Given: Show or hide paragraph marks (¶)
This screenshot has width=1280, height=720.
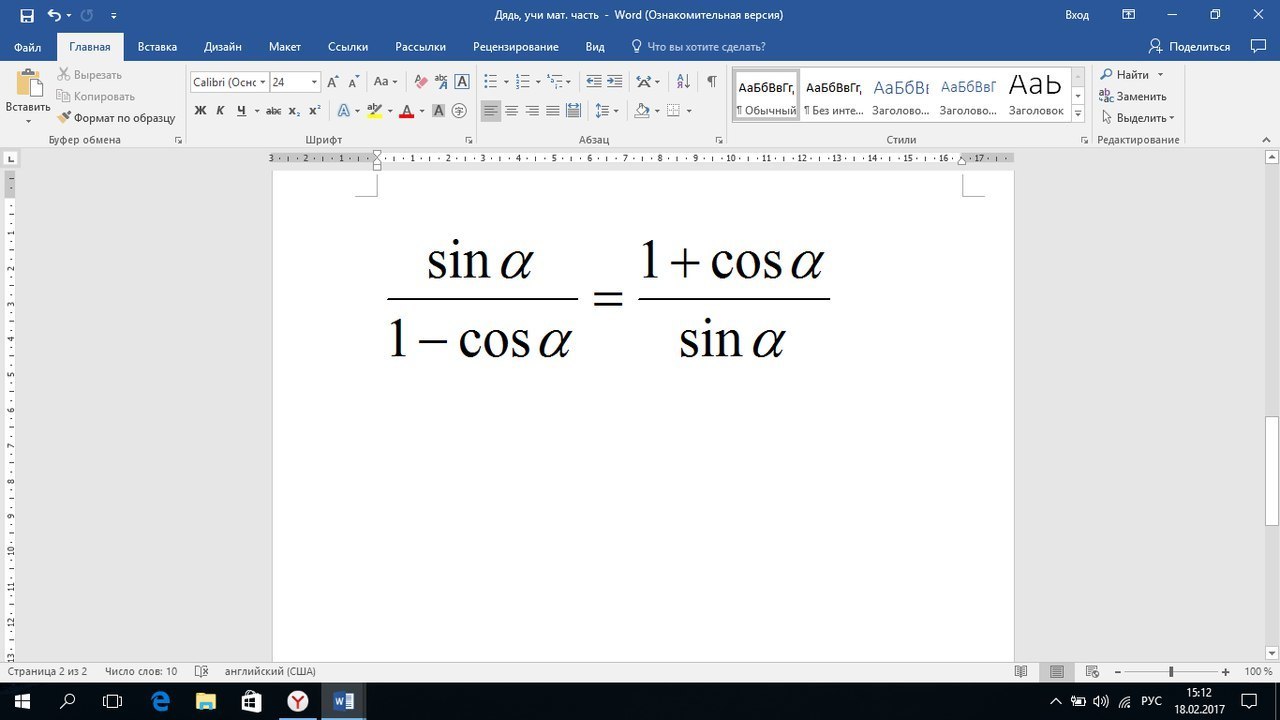Looking at the screenshot, I should pos(711,82).
